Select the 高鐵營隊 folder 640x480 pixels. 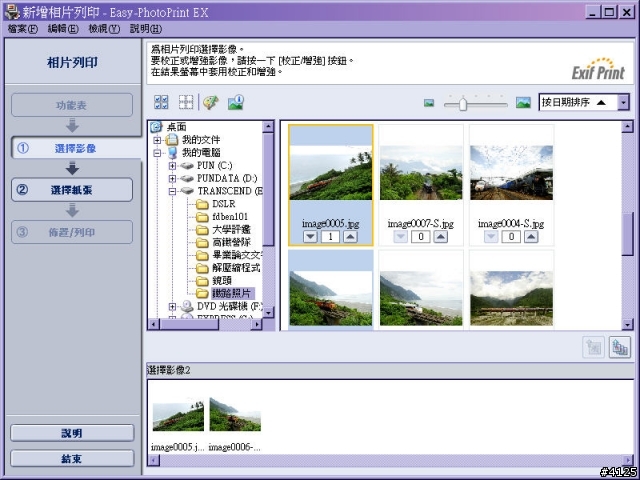[x=231, y=242]
